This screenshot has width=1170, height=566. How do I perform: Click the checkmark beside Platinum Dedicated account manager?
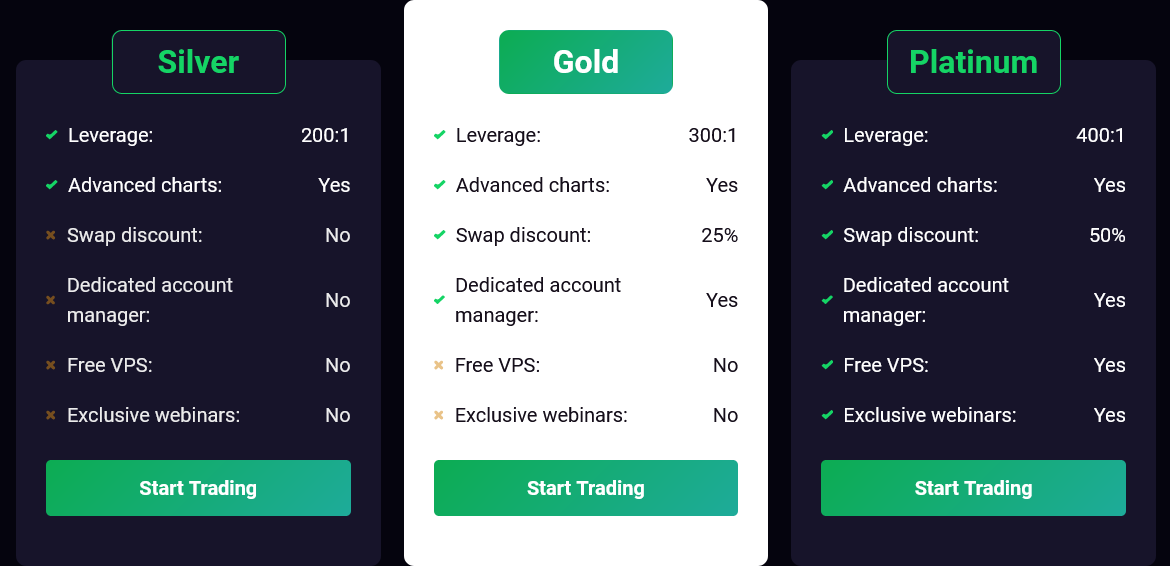(827, 300)
